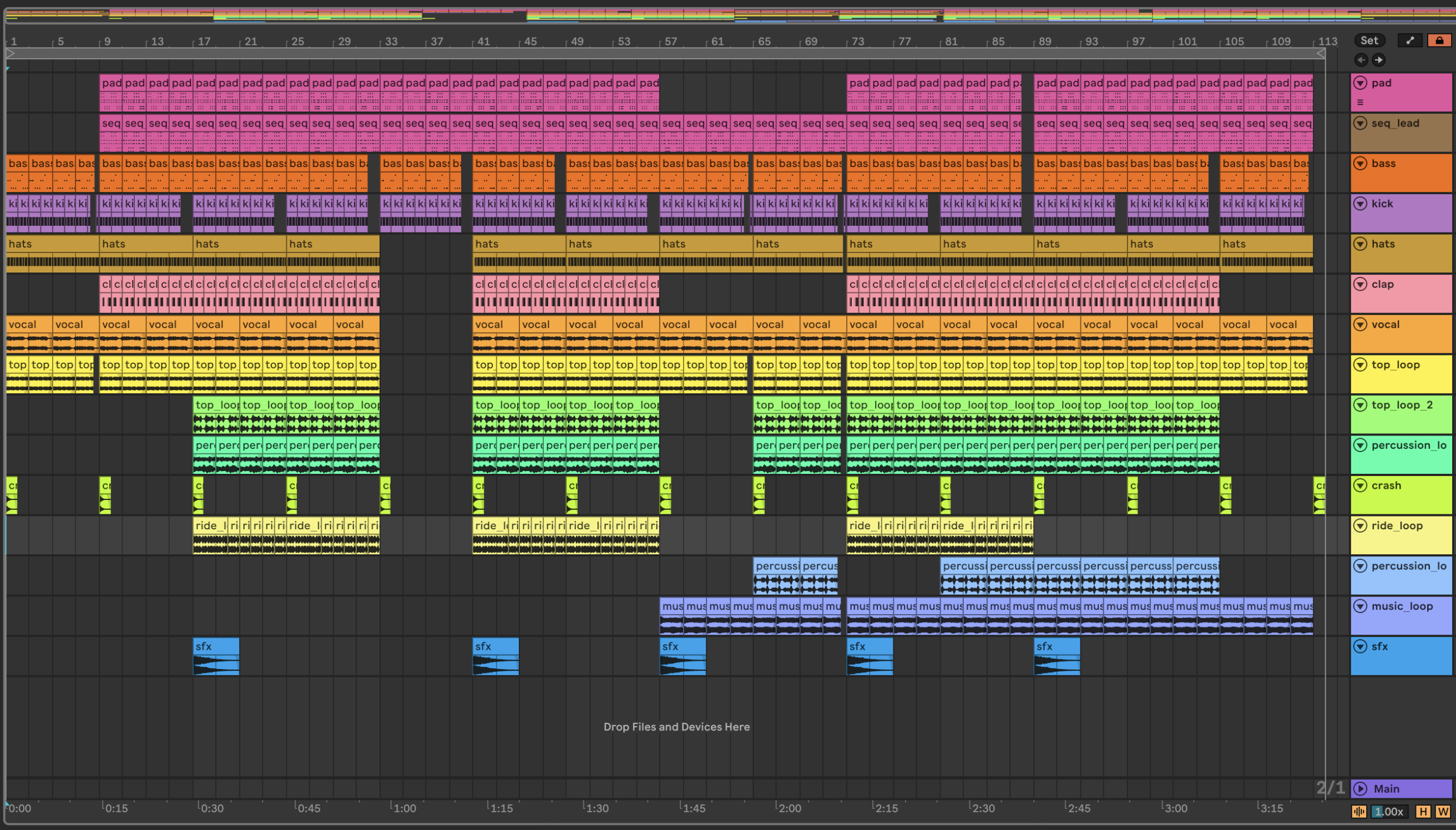Collapse the music_loop track fold arrow
1456x830 pixels.
click(1361, 606)
